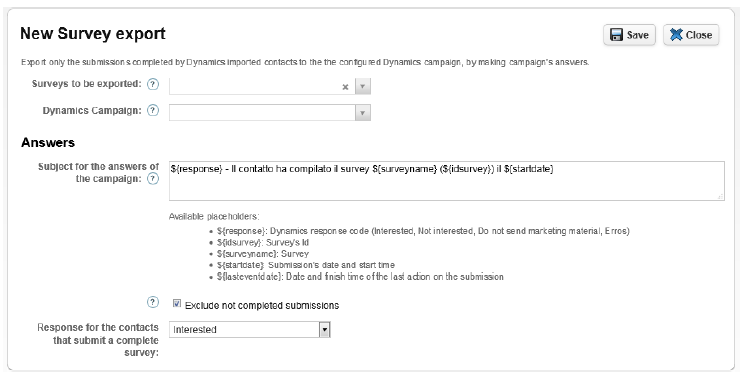742x373 pixels.
Task: Click the ${surveyname}: Survey placeholder line
Action: point(263,254)
